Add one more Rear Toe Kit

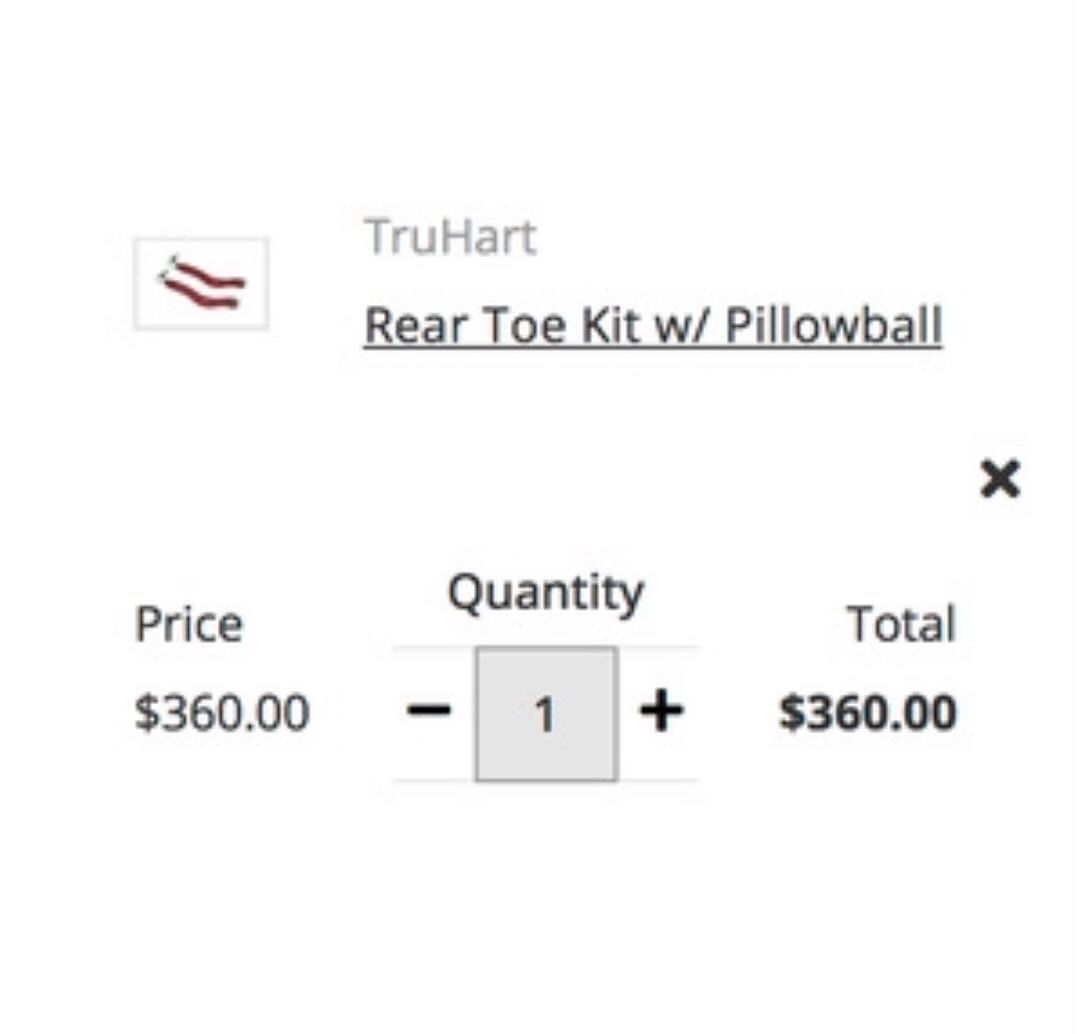click(x=661, y=712)
